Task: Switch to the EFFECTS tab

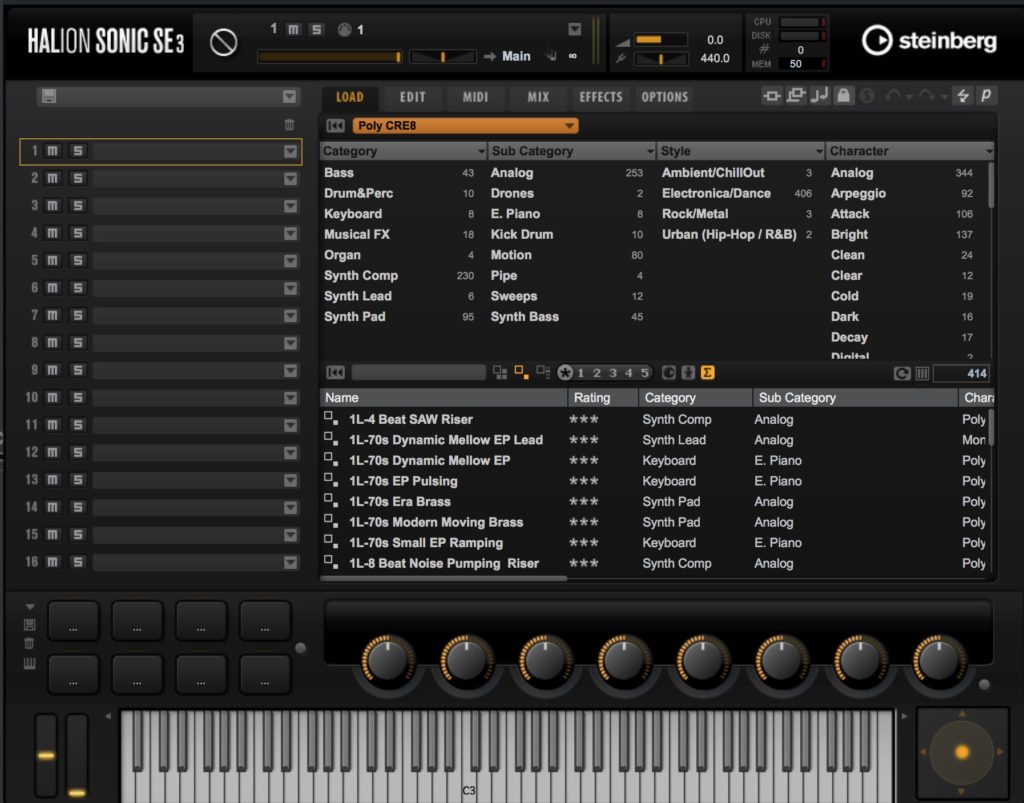Action: [x=601, y=97]
